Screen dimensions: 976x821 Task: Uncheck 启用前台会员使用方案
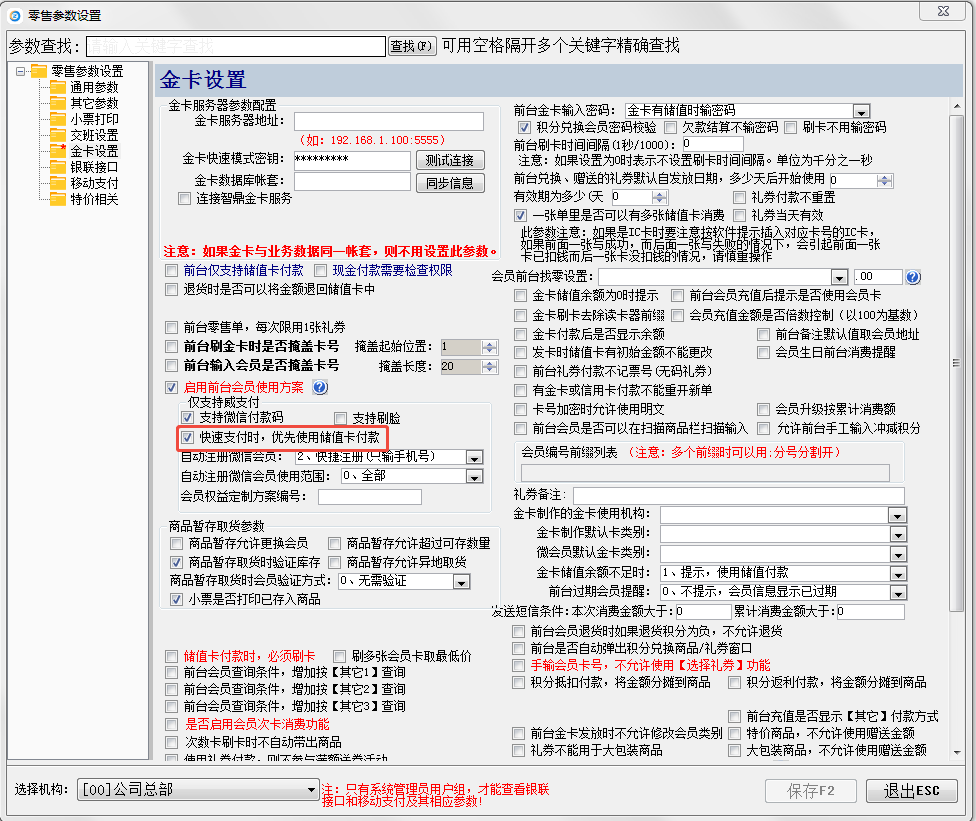point(171,387)
